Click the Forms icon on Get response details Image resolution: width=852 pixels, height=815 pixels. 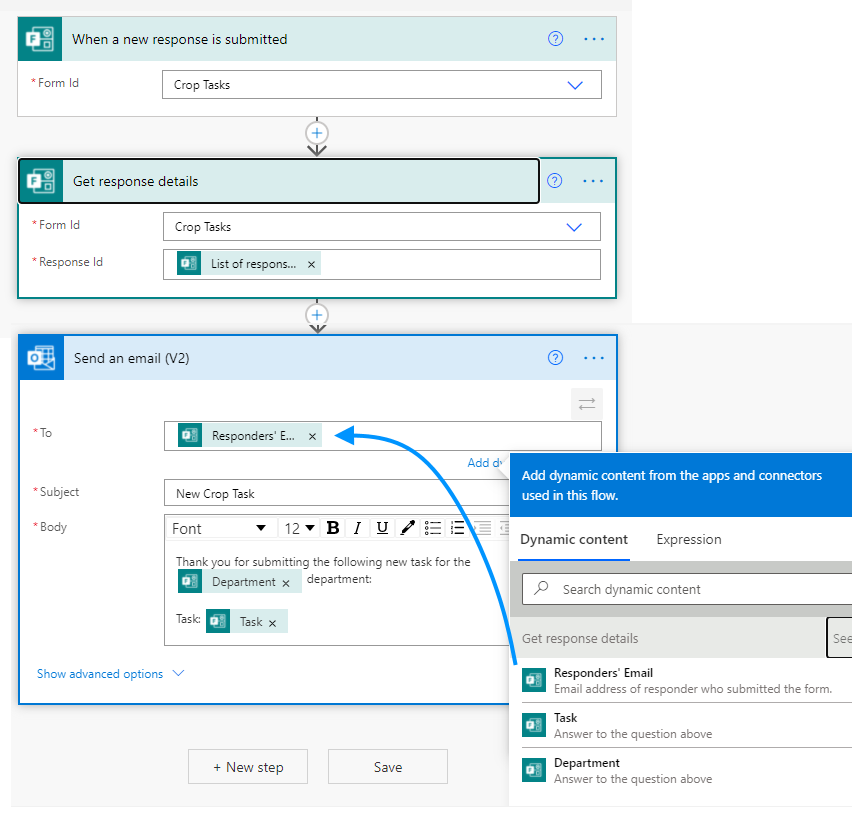(x=41, y=181)
